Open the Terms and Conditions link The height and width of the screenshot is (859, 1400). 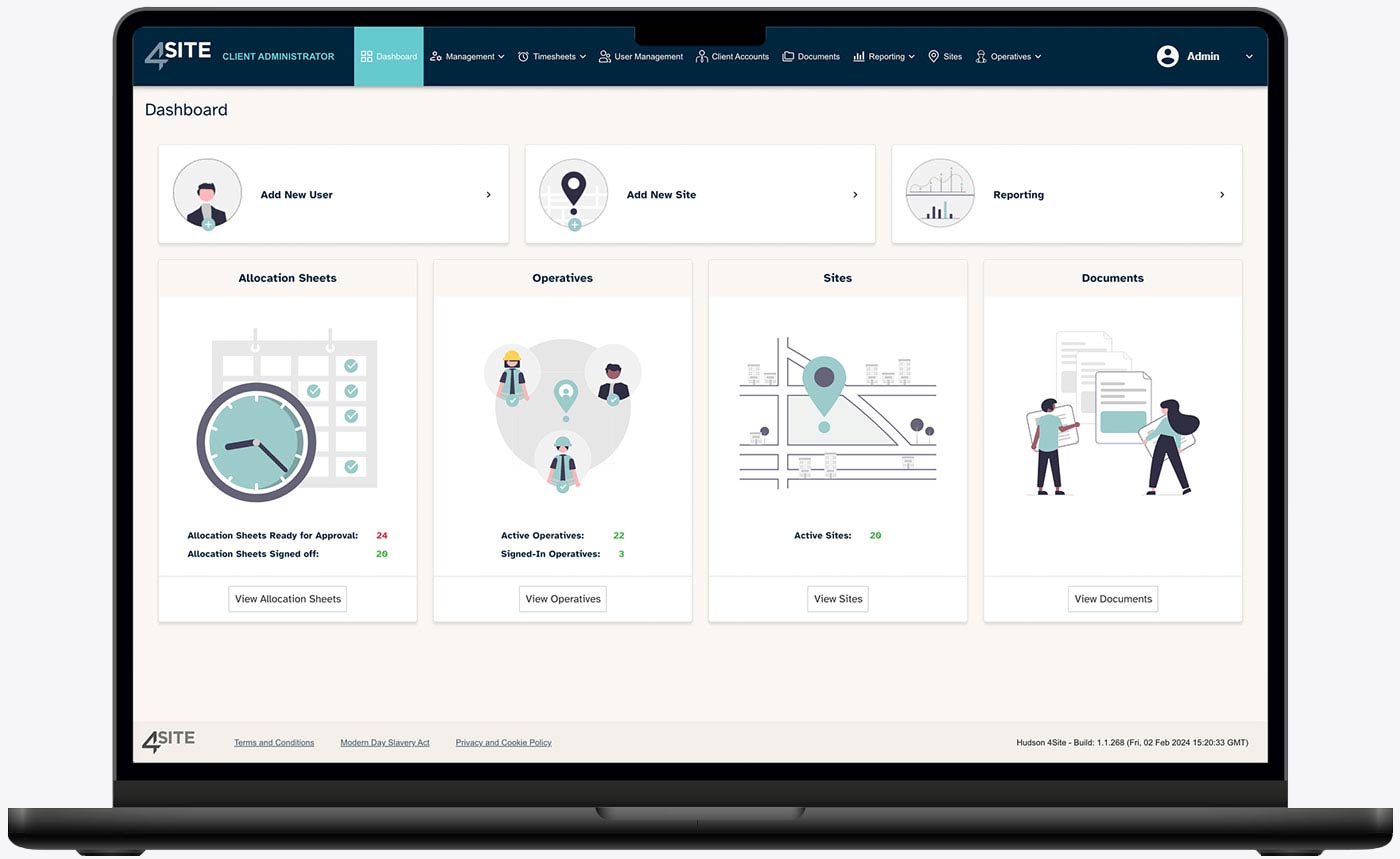(x=274, y=743)
